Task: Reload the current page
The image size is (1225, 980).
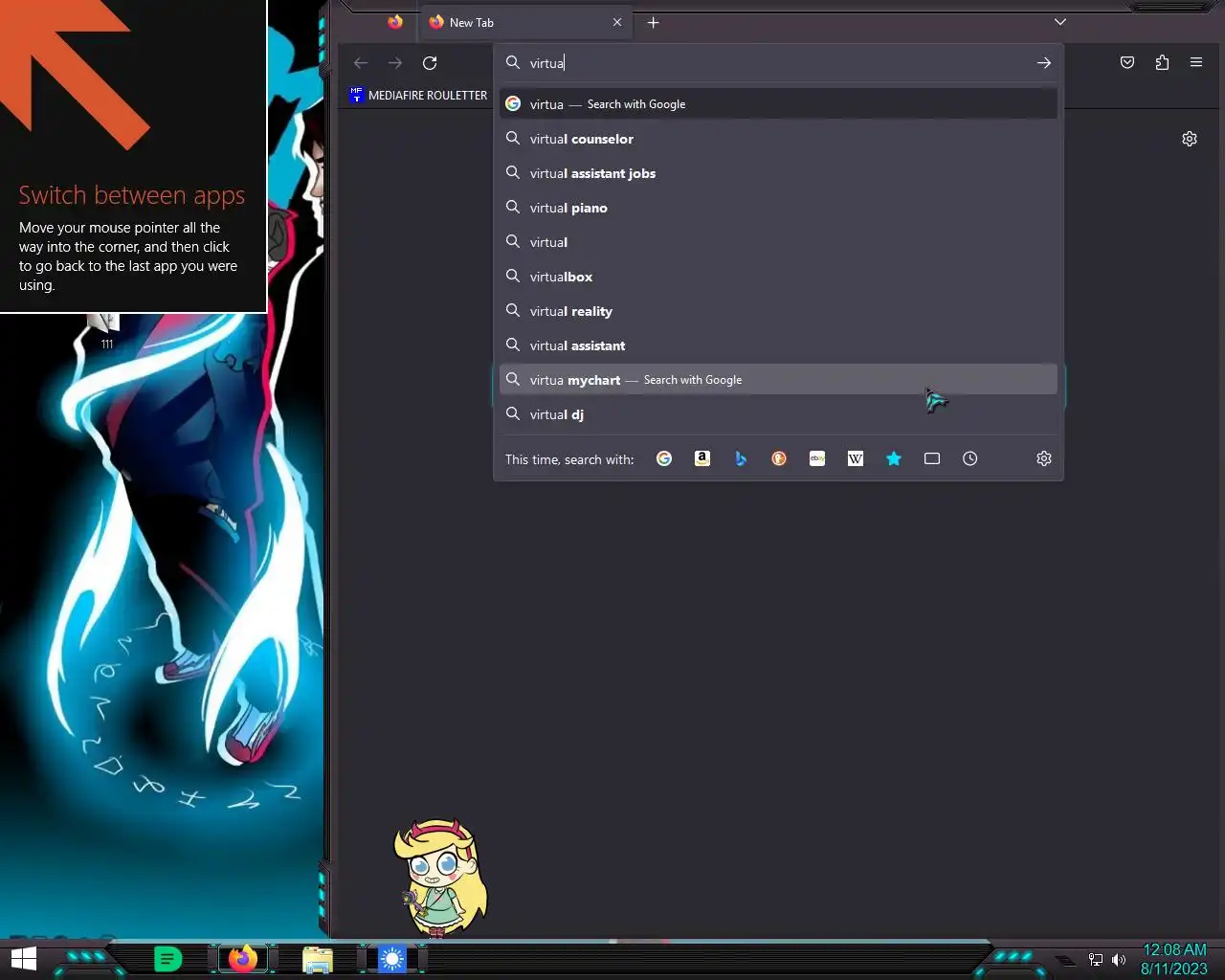Action: (x=430, y=63)
